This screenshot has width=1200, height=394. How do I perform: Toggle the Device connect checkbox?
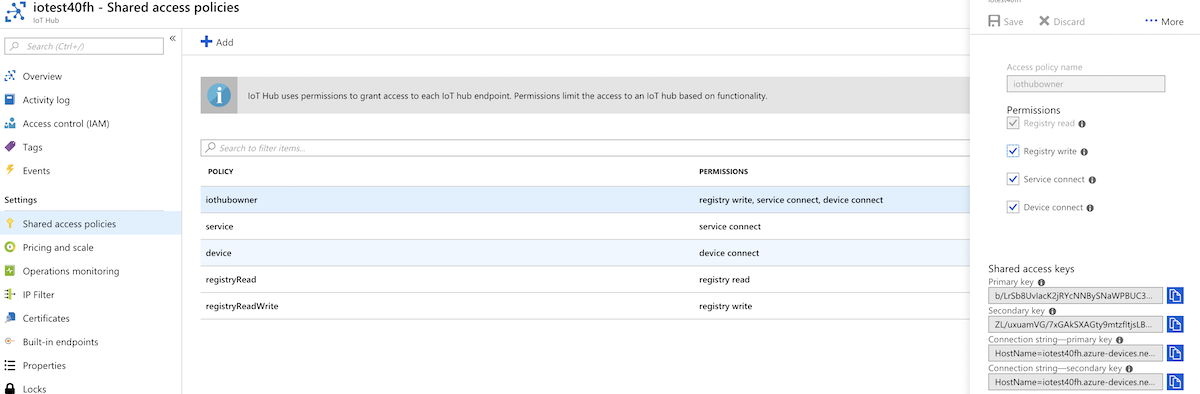click(x=1013, y=207)
